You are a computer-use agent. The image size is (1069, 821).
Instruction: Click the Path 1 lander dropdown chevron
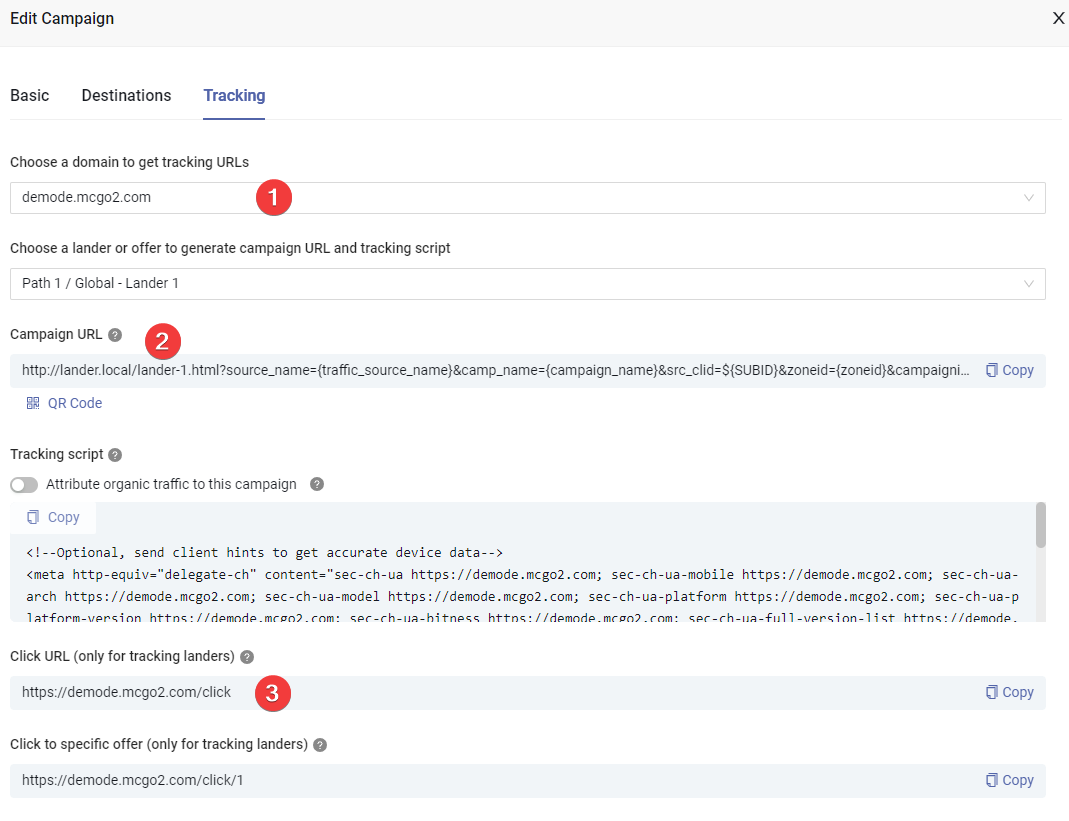click(1029, 284)
